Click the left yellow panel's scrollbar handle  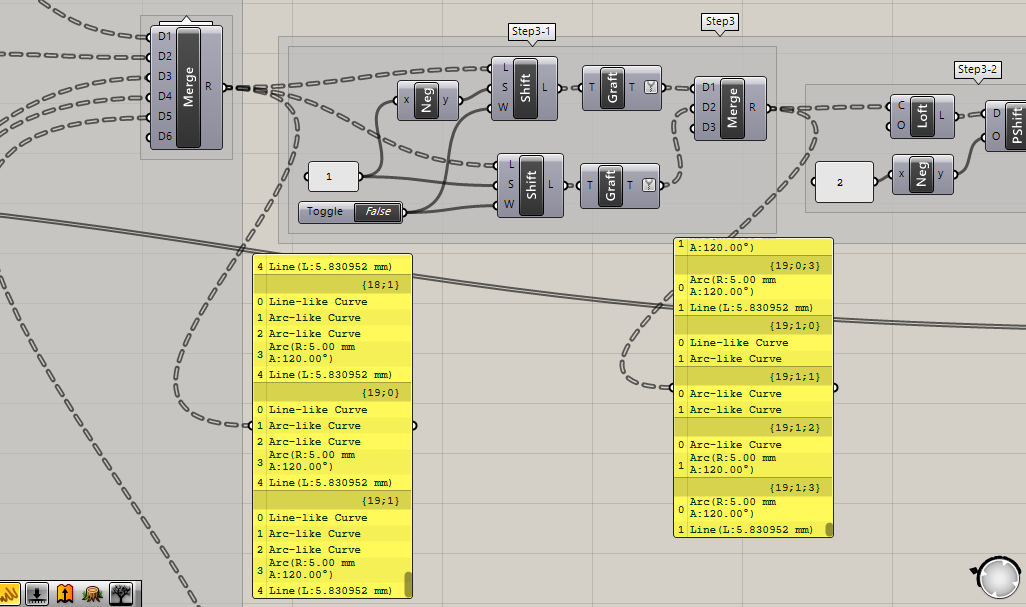[407, 583]
